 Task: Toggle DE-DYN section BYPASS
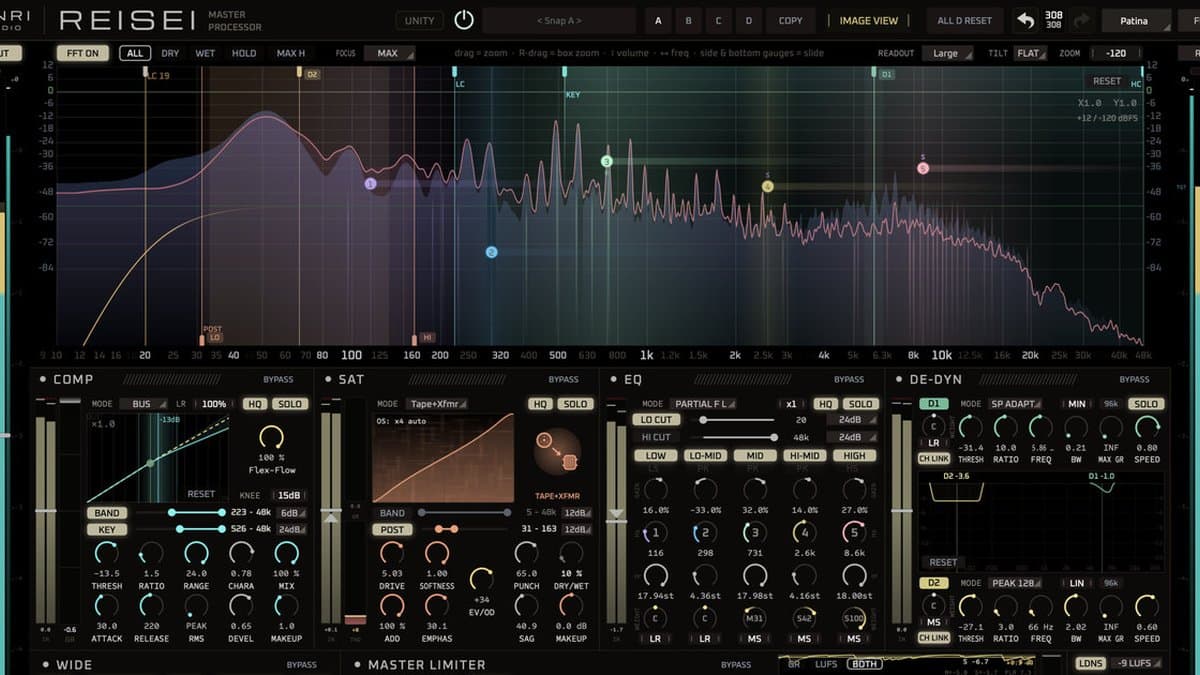(1134, 380)
